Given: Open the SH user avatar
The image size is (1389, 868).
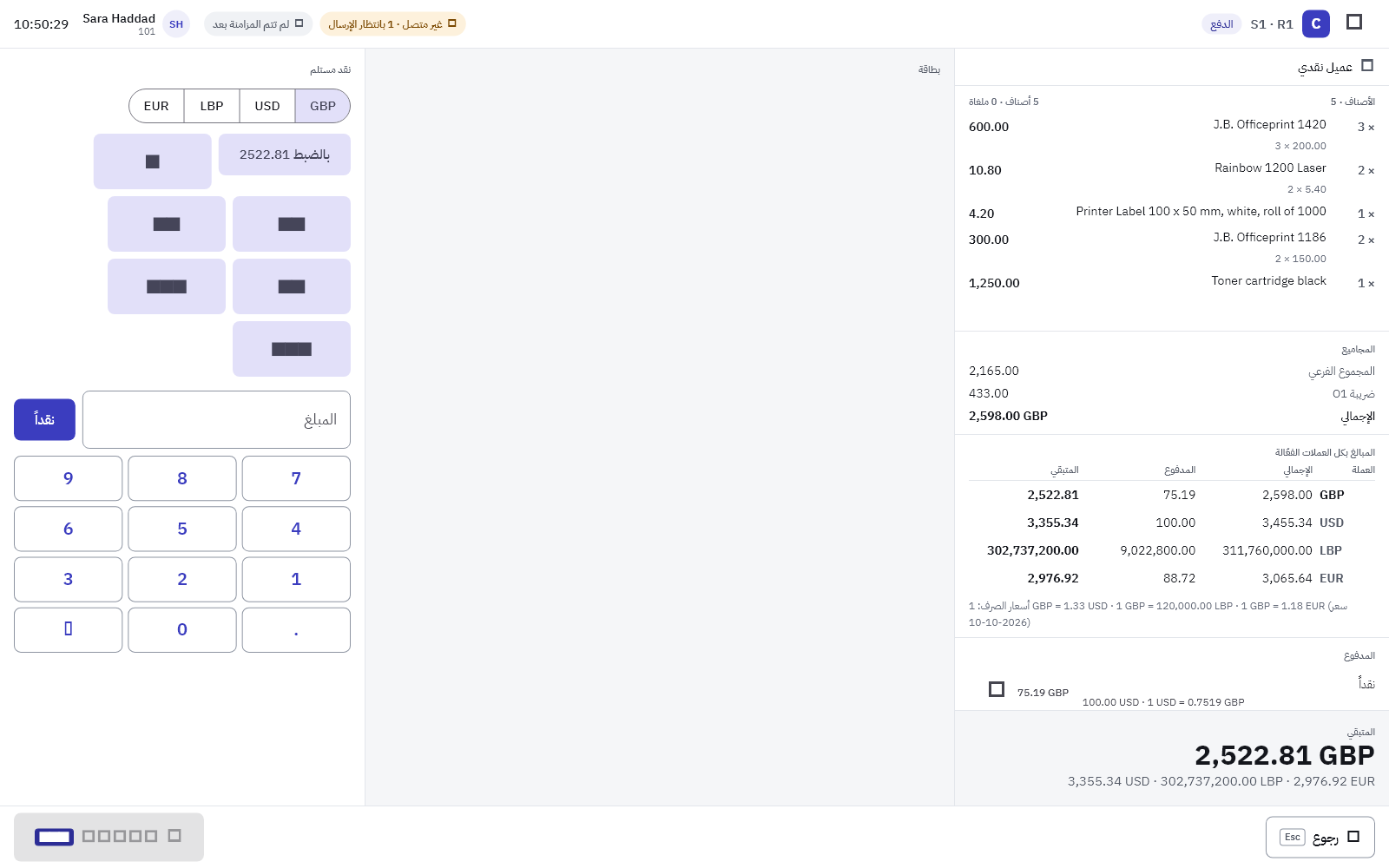Looking at the screenshot, I should coord(176,24).
